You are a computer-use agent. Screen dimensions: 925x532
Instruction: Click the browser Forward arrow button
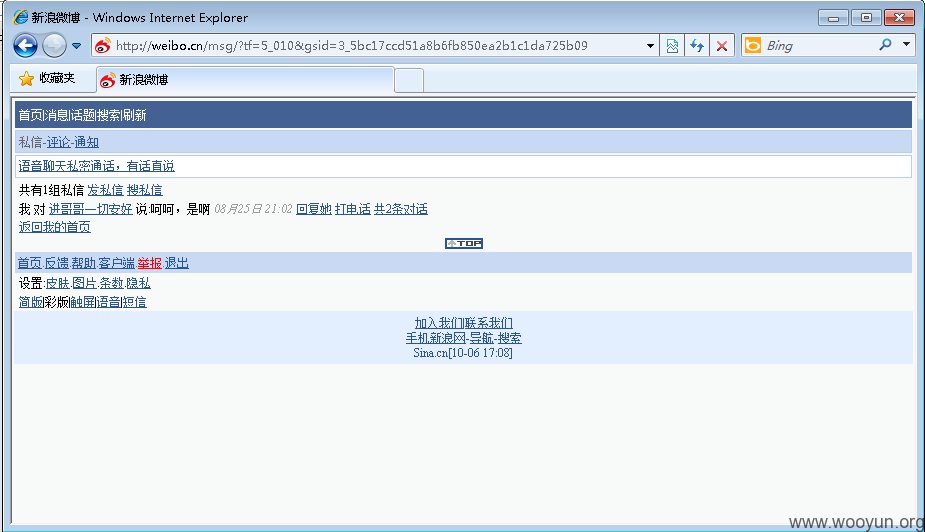pos(54,45)
